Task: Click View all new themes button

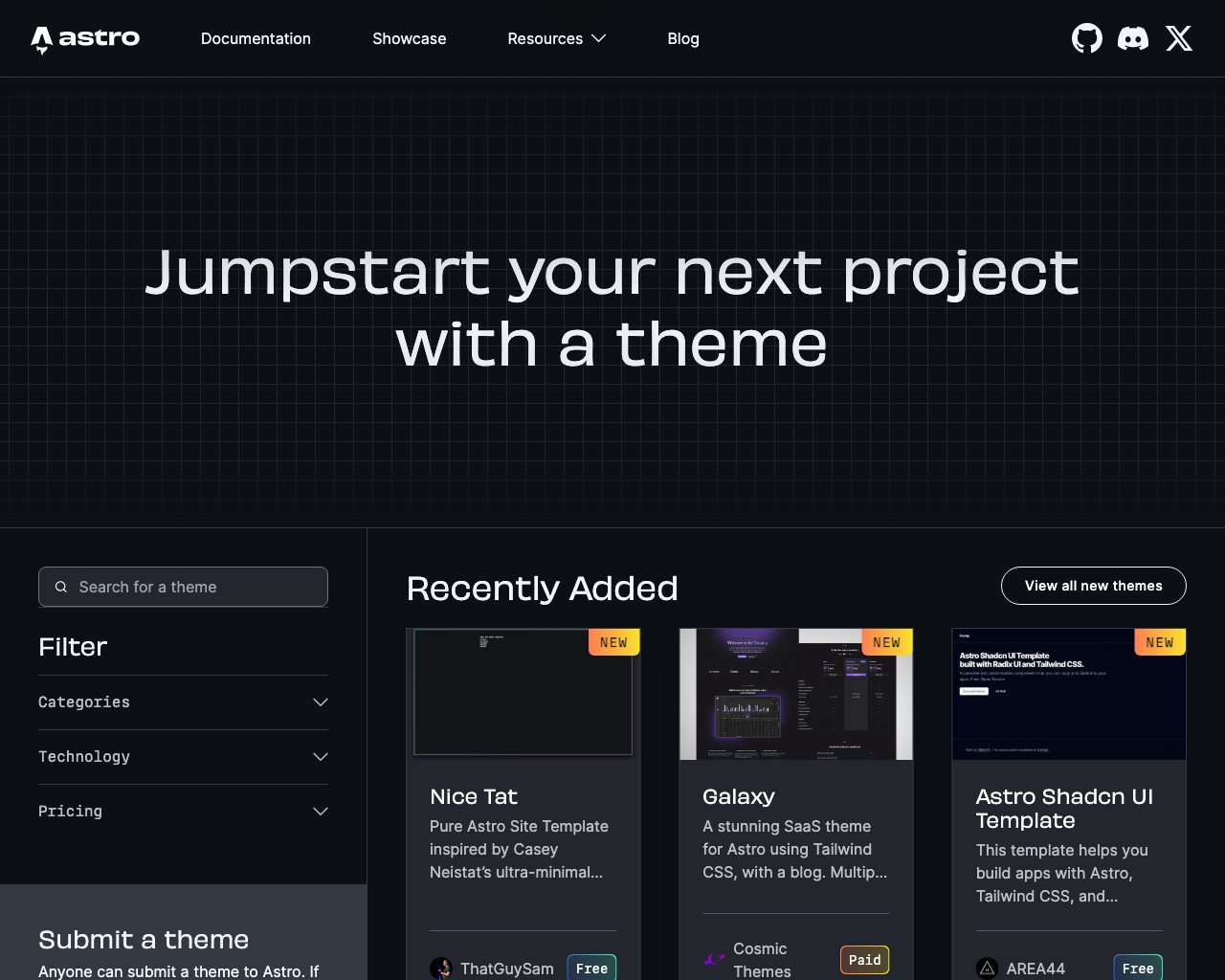Action: point(1094,586)
